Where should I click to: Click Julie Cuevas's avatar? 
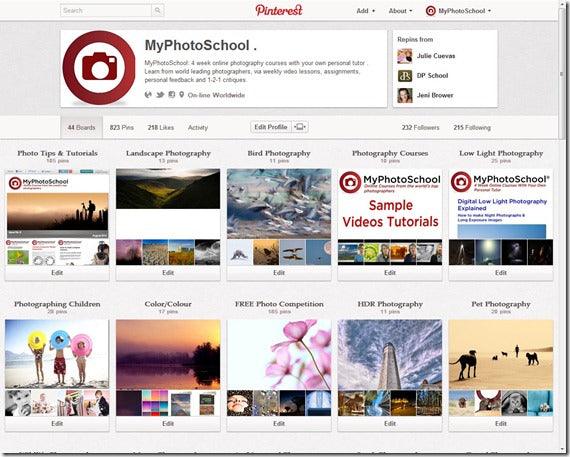tap(405, 56)
